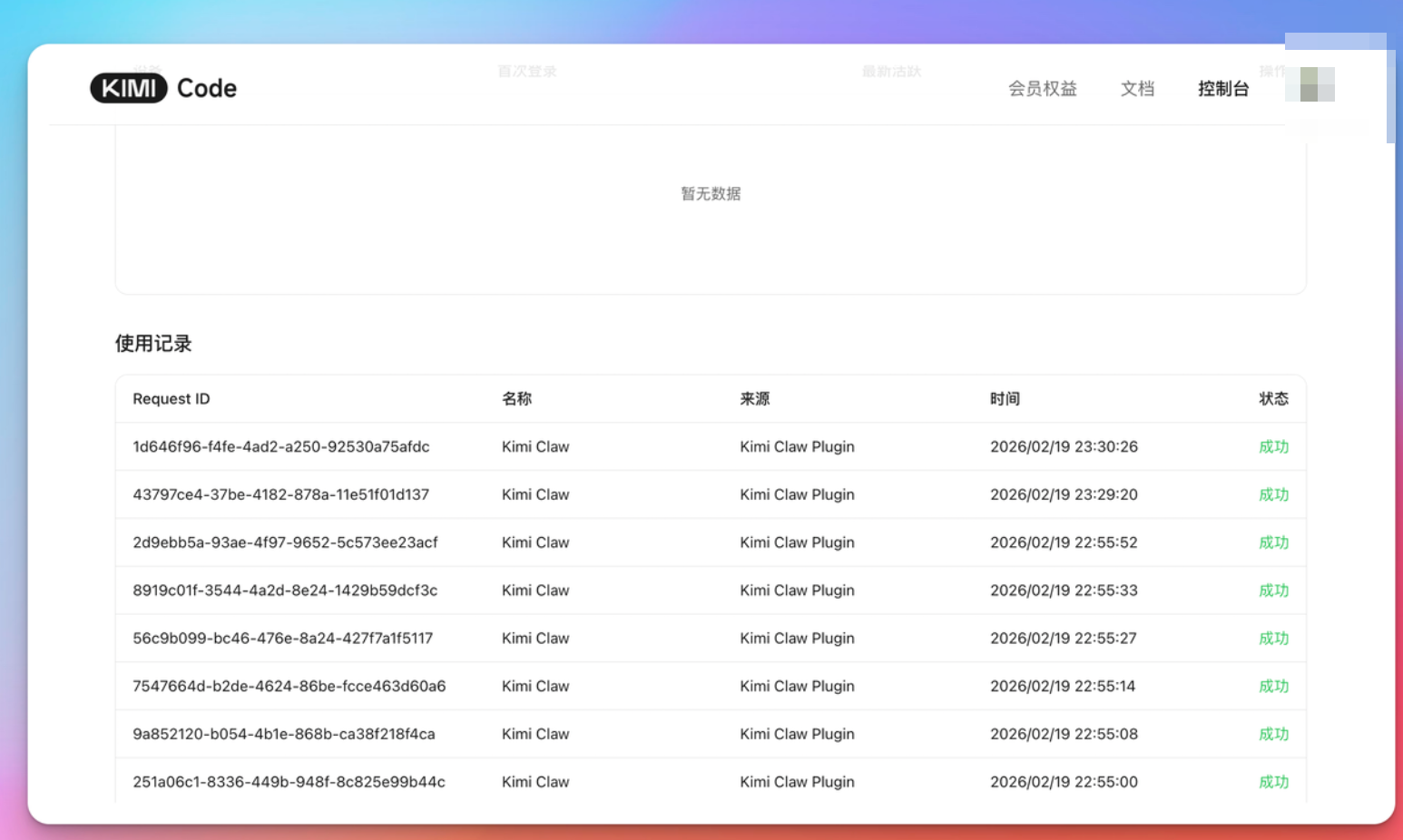Click Kimi Claw name in the 22:55:00 row

535,782
